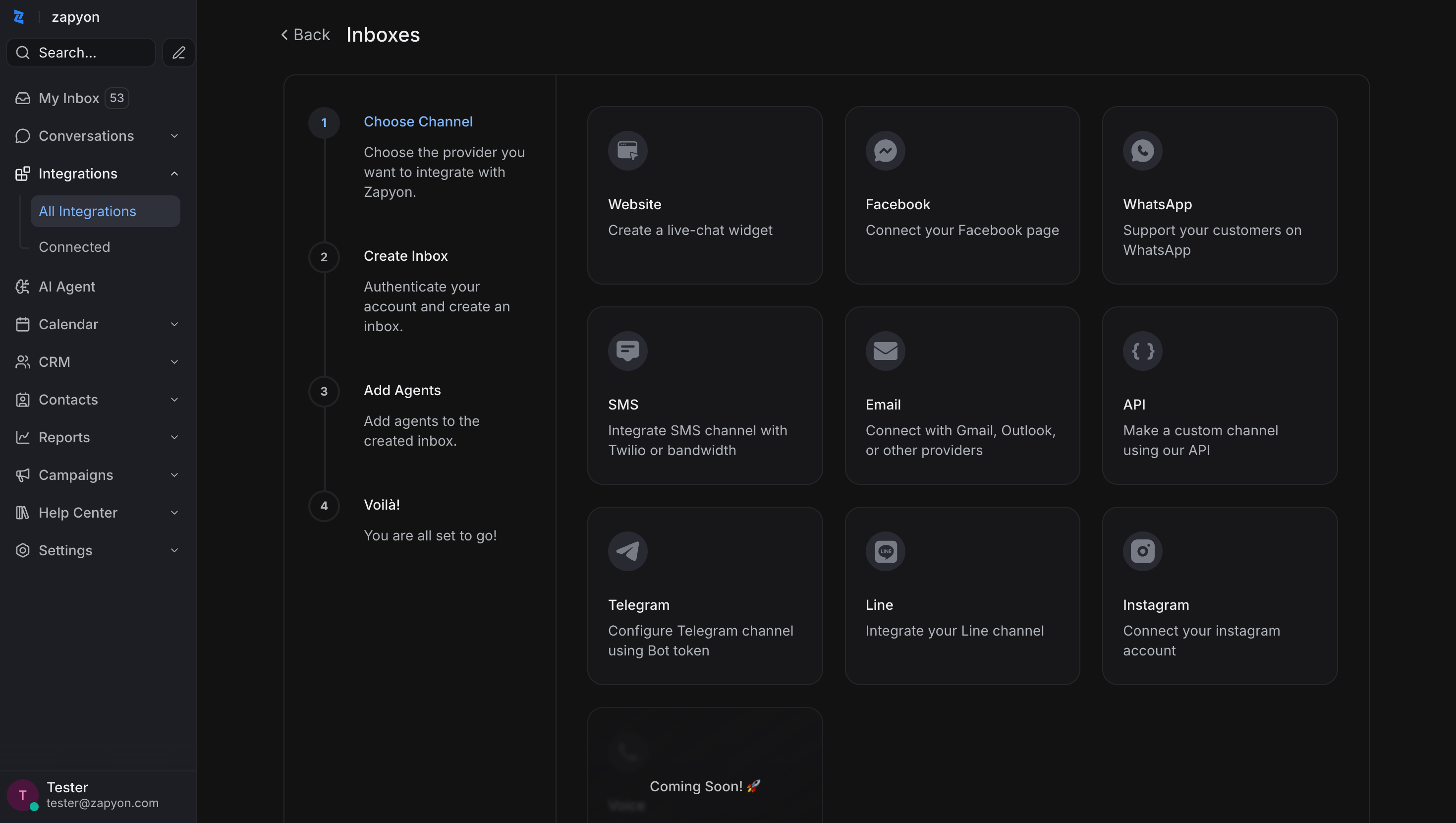Click the API curly braces icon
This screenshot has width=1456, height=823.
tap(1142, 351)
